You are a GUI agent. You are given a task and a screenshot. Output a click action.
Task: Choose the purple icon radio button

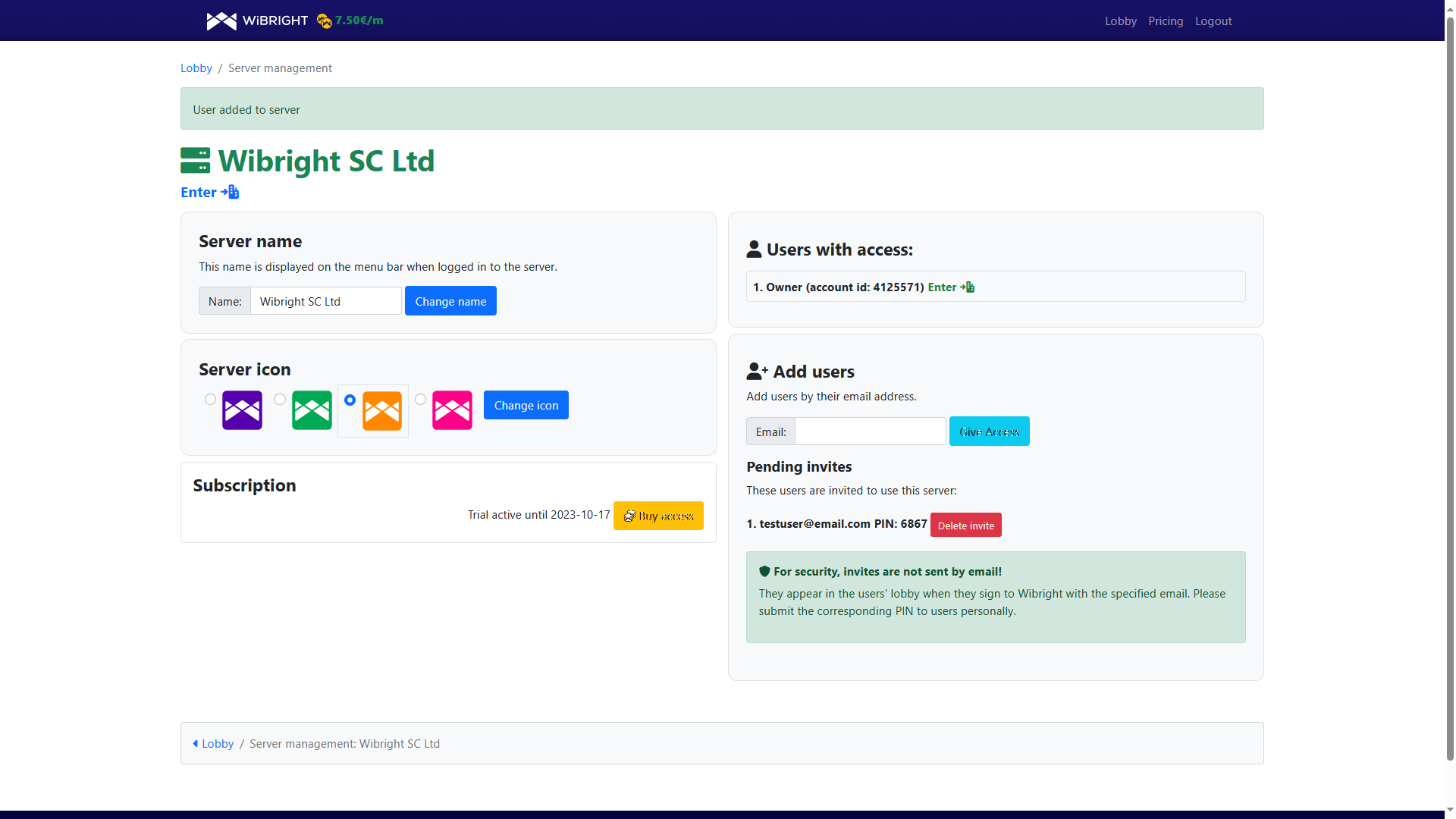point(210,399)
